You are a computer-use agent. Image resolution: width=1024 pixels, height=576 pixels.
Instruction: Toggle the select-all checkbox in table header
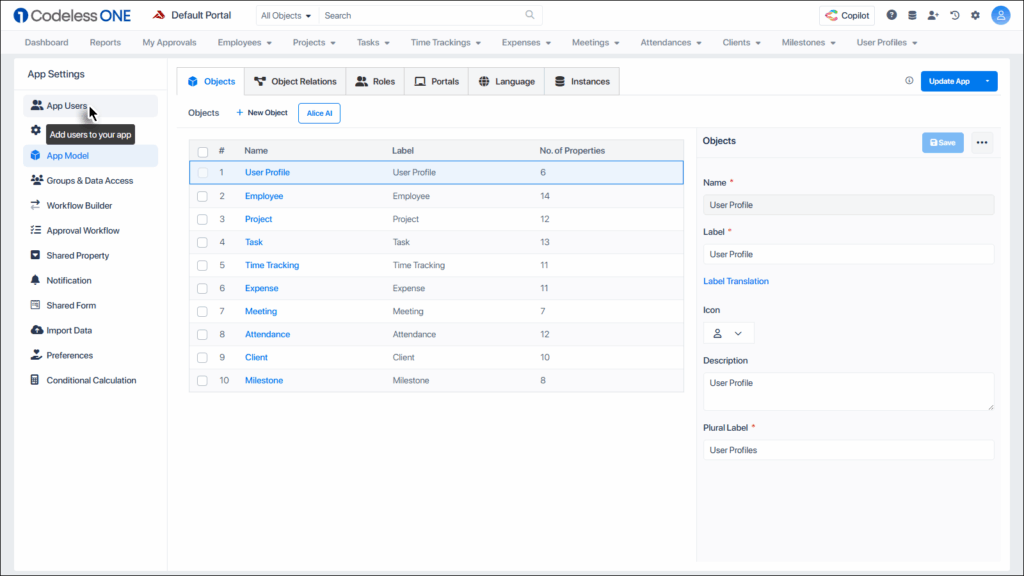click(x=202, y=152)
